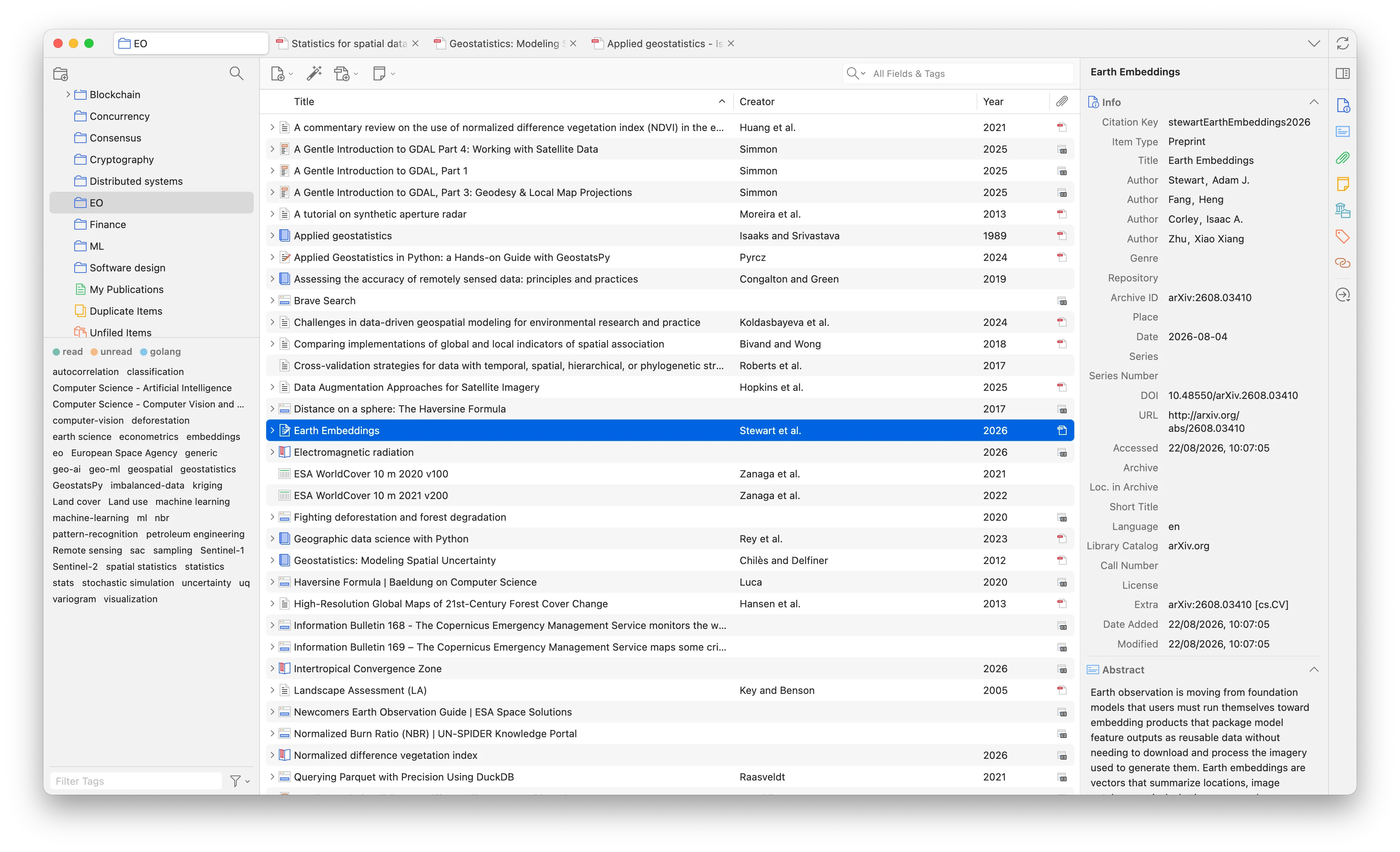Jump to Notes section icon
1400x852 pixels.
tap(1343, 184)
